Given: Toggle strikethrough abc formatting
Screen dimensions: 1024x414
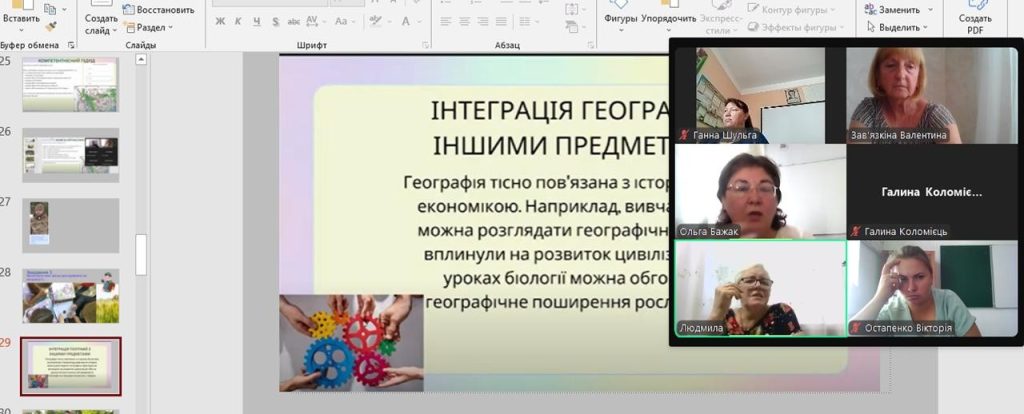Looking at the screenshot, I should click(x=294, y=22).
